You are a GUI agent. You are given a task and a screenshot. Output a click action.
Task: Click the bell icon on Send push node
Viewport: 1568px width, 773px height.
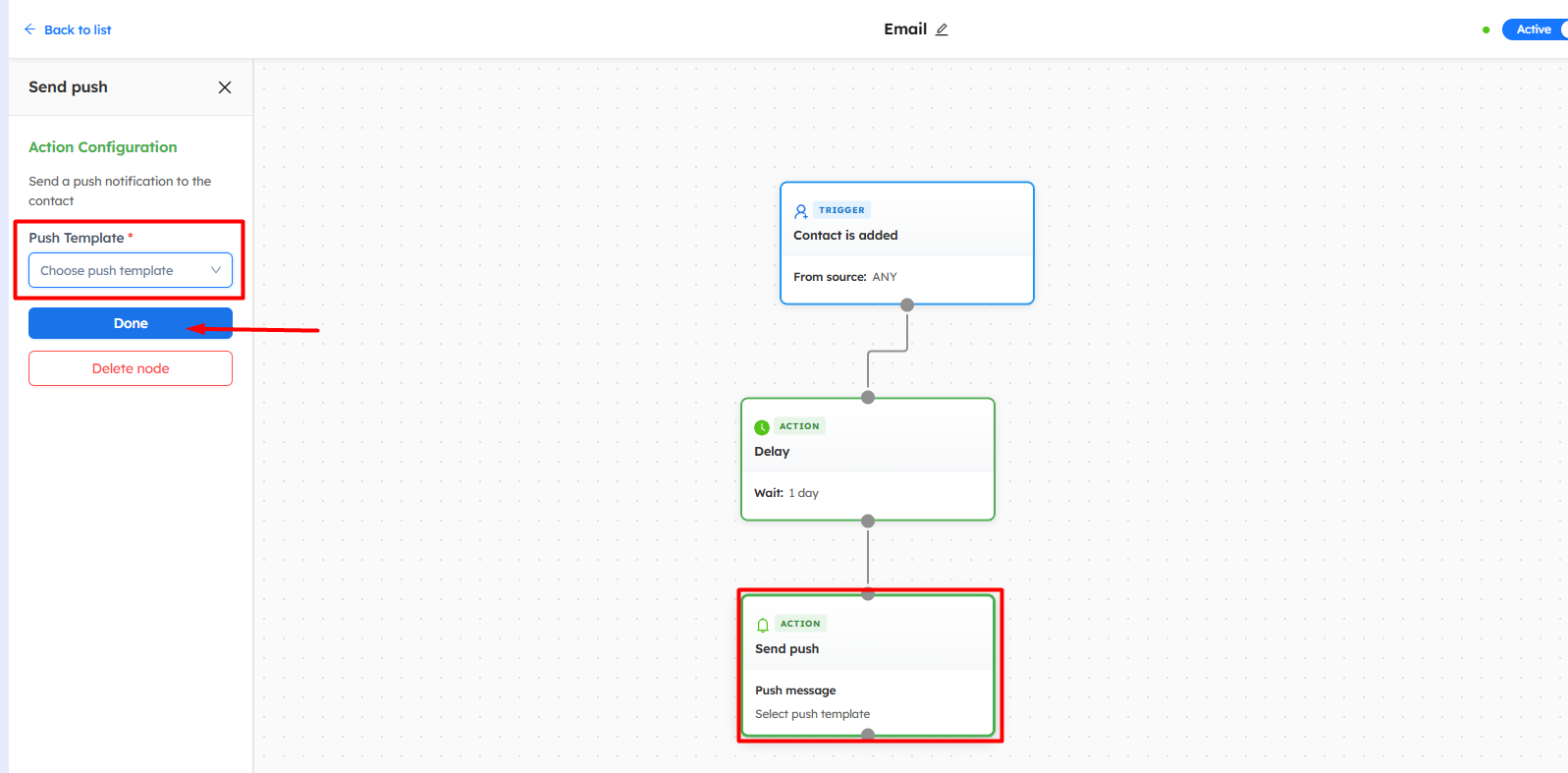click(763, 625)
